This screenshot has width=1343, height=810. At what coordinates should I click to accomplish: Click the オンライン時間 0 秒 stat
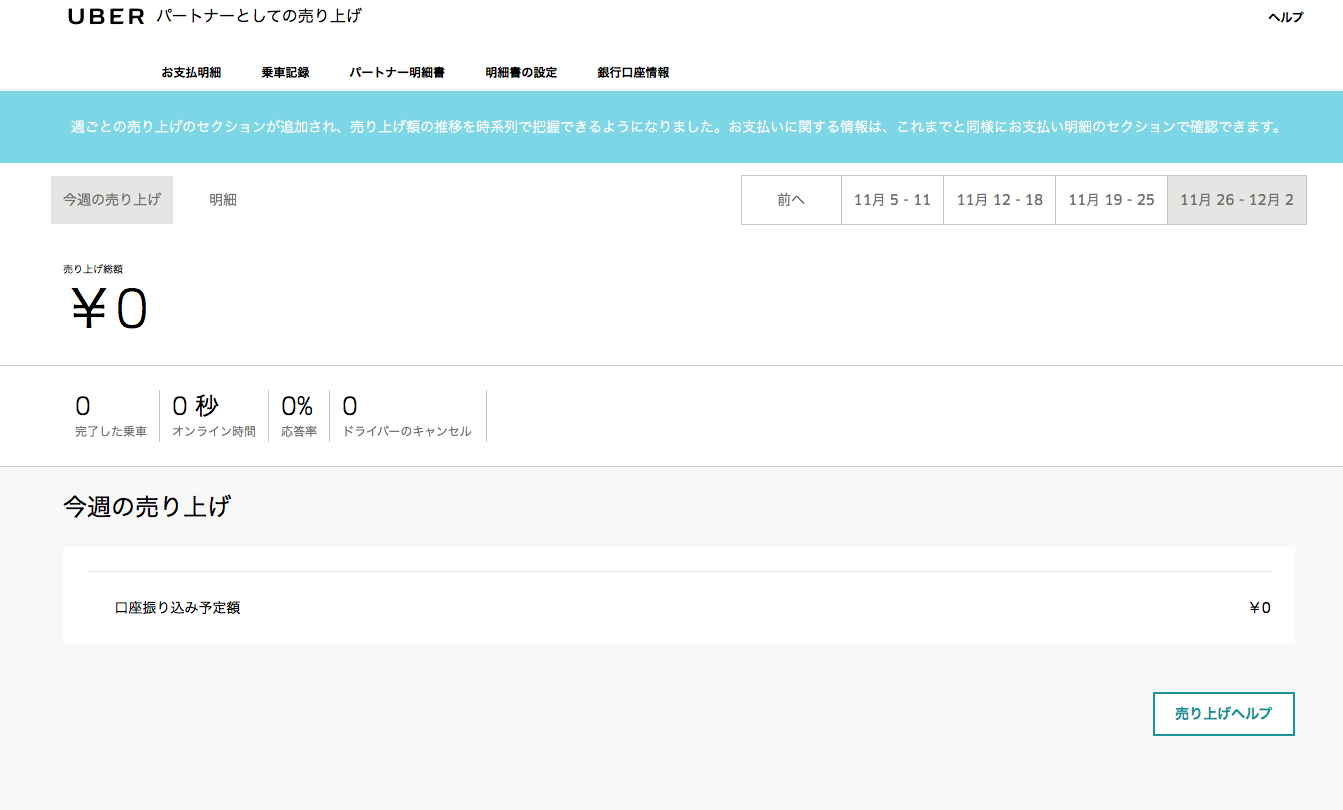tap(214, 416)
